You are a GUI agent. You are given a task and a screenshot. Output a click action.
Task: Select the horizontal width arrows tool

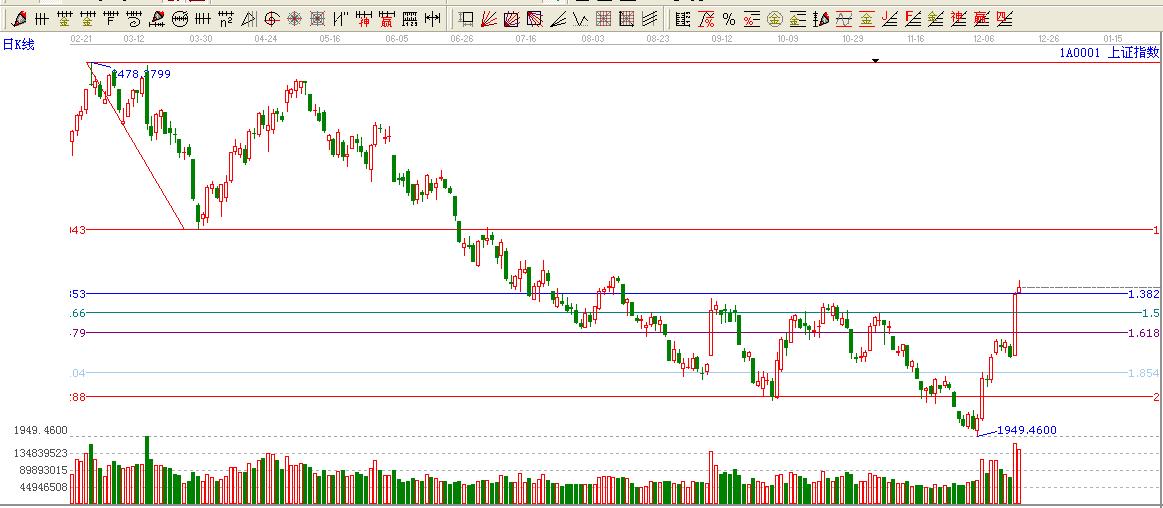click(432, 18)
